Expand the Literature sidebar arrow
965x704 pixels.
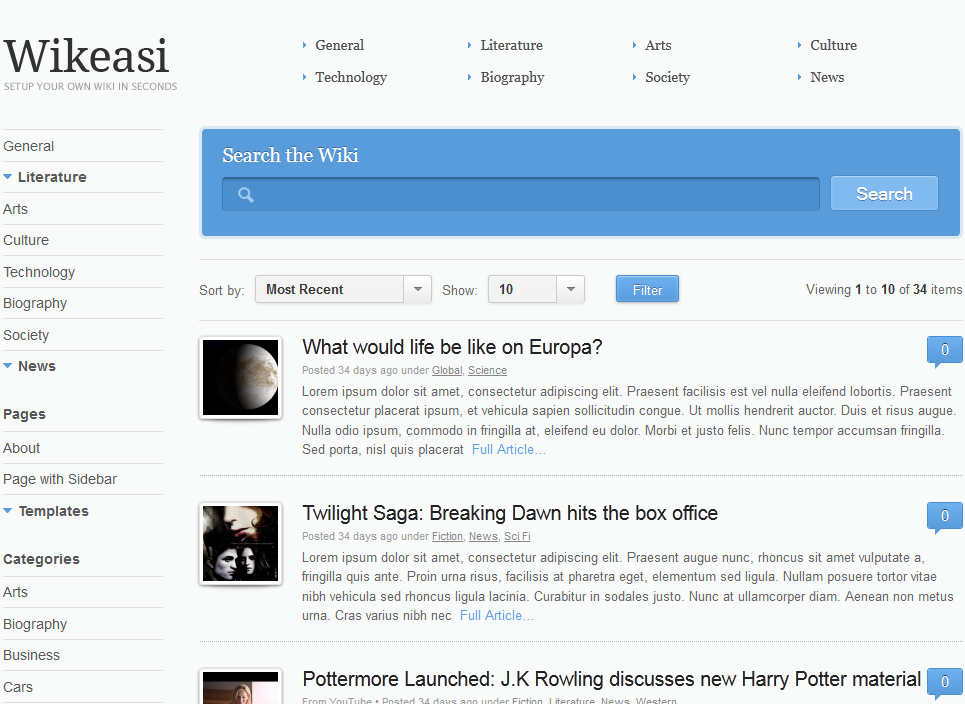coord(7,177)
